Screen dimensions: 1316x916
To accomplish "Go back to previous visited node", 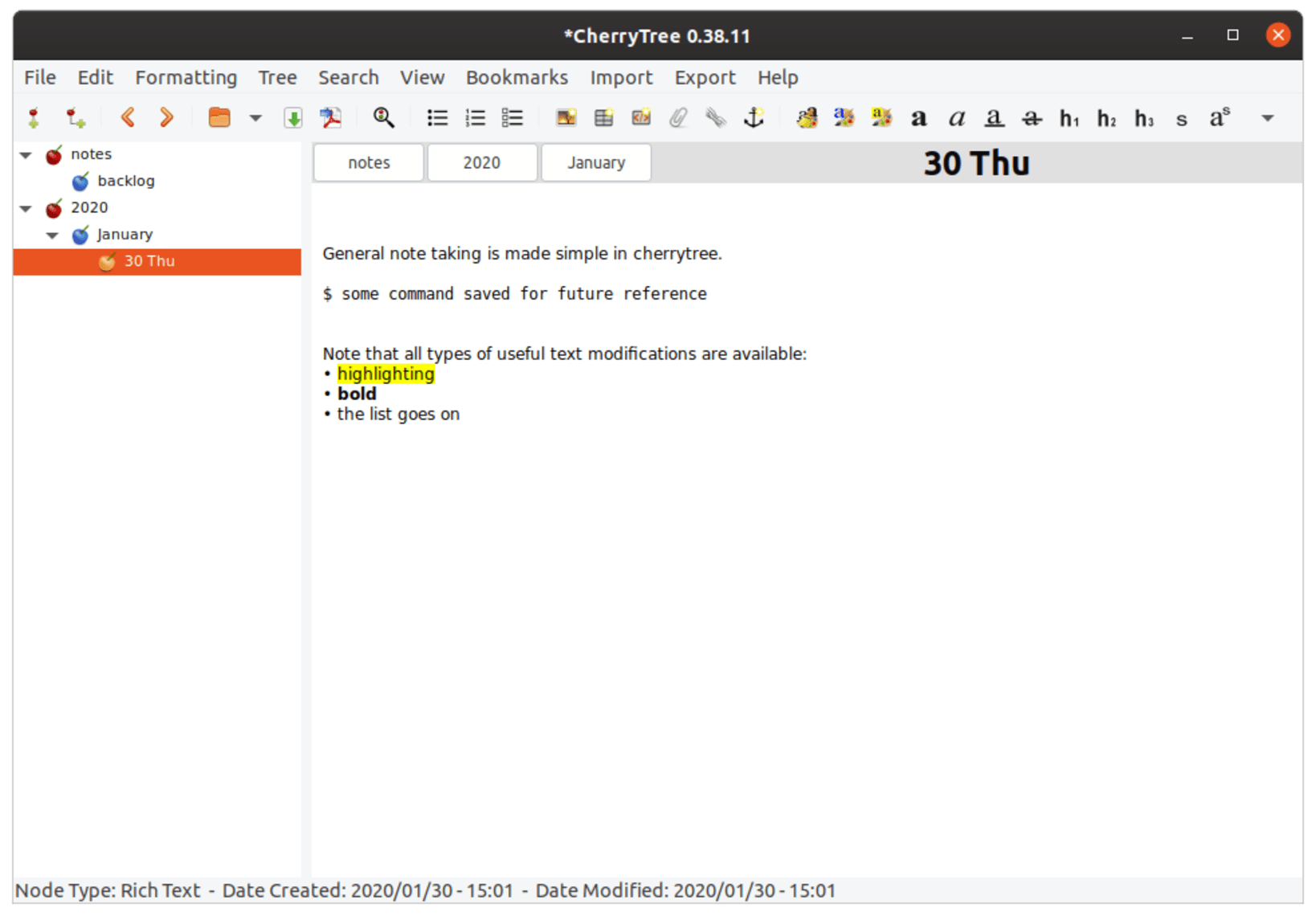I will 128,118.
